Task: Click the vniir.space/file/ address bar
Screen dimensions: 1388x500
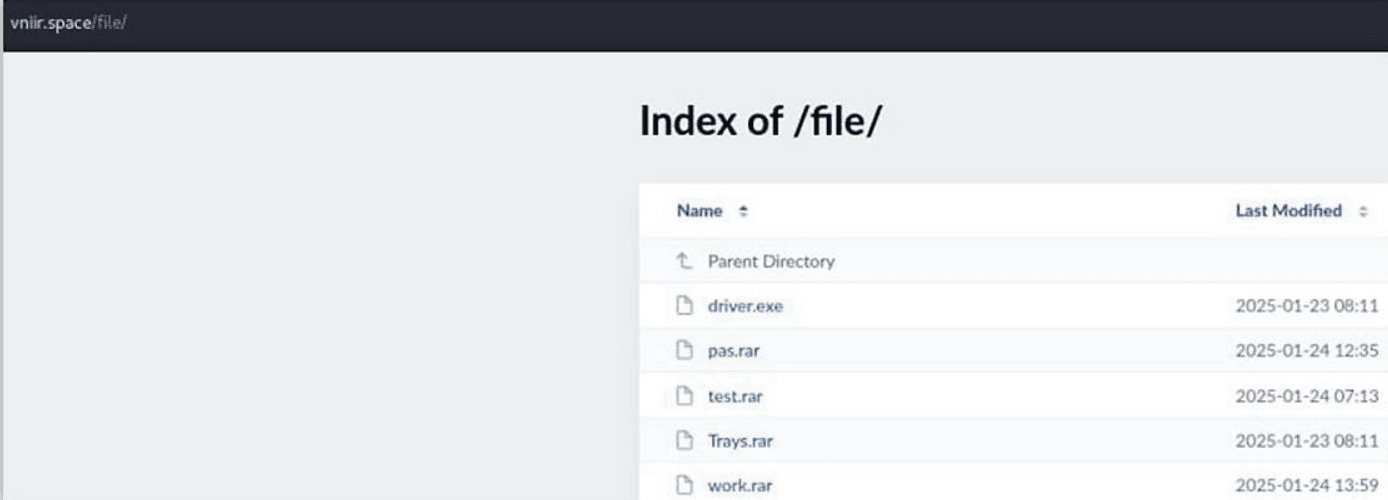Action: [68, 23]
